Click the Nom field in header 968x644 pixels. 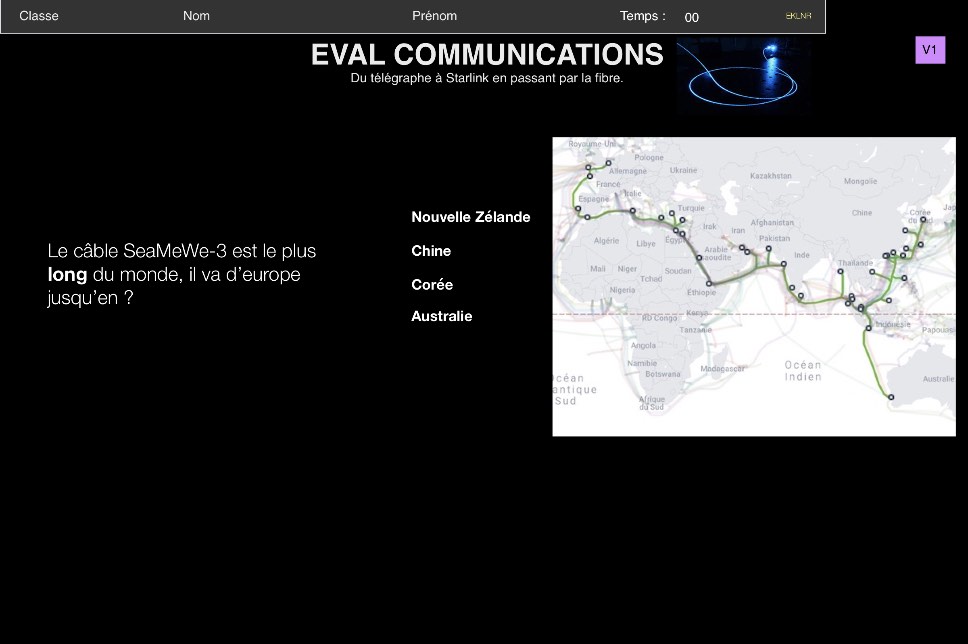point(196,16)
